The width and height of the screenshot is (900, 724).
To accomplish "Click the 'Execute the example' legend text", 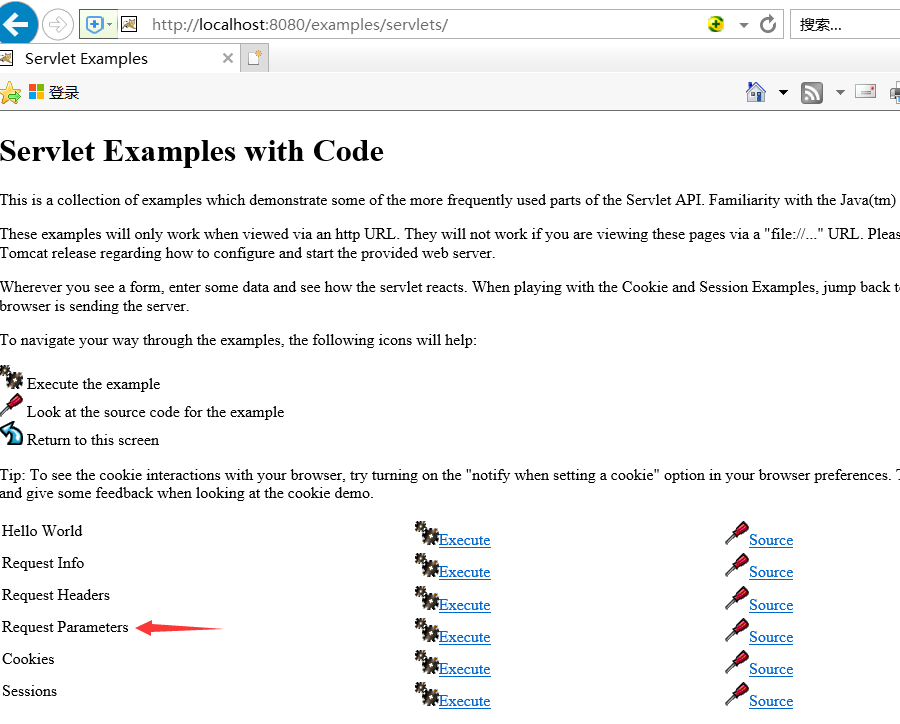I will [94, 384].
